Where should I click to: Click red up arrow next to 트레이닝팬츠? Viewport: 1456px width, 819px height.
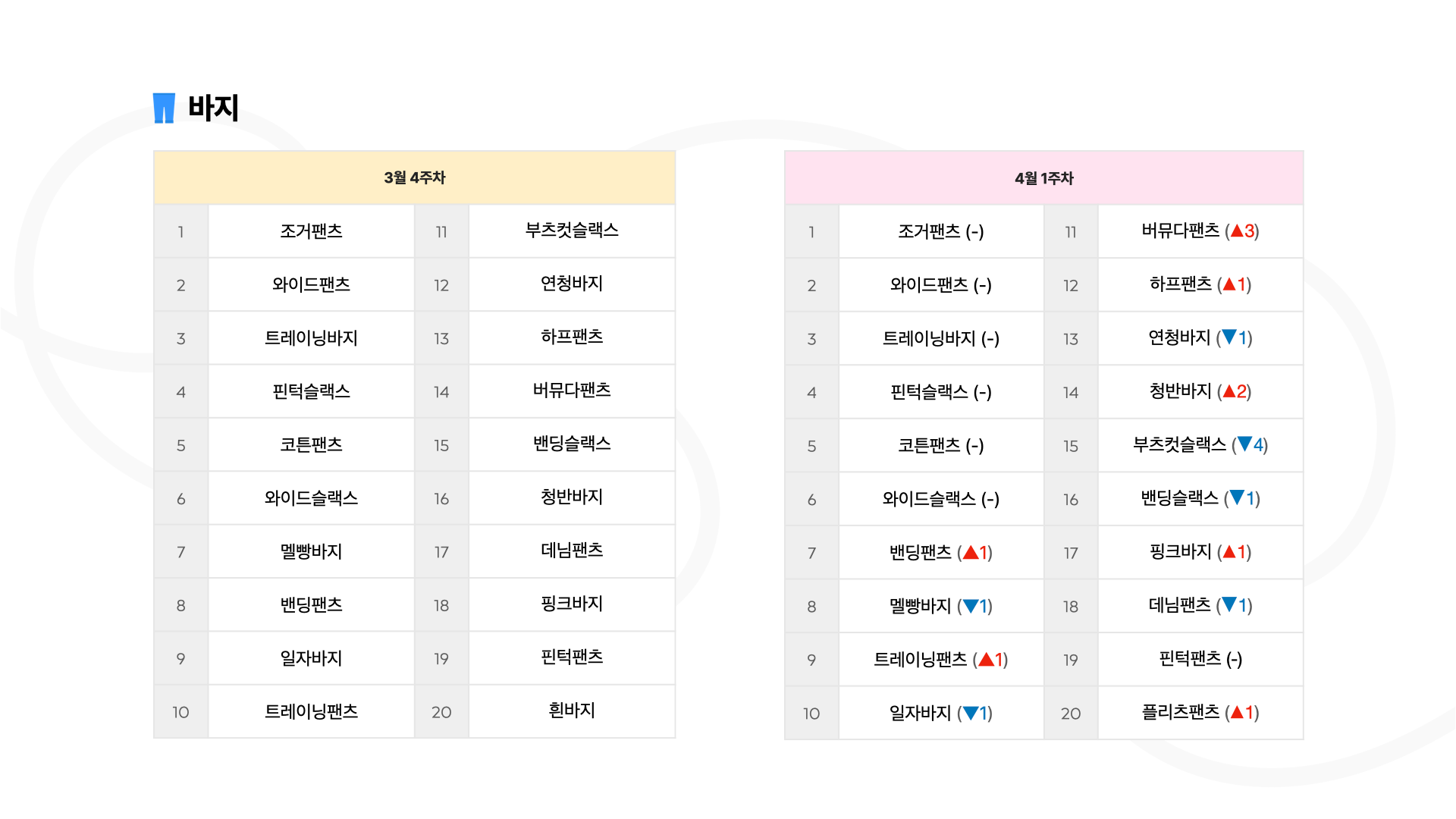(986, 659)
